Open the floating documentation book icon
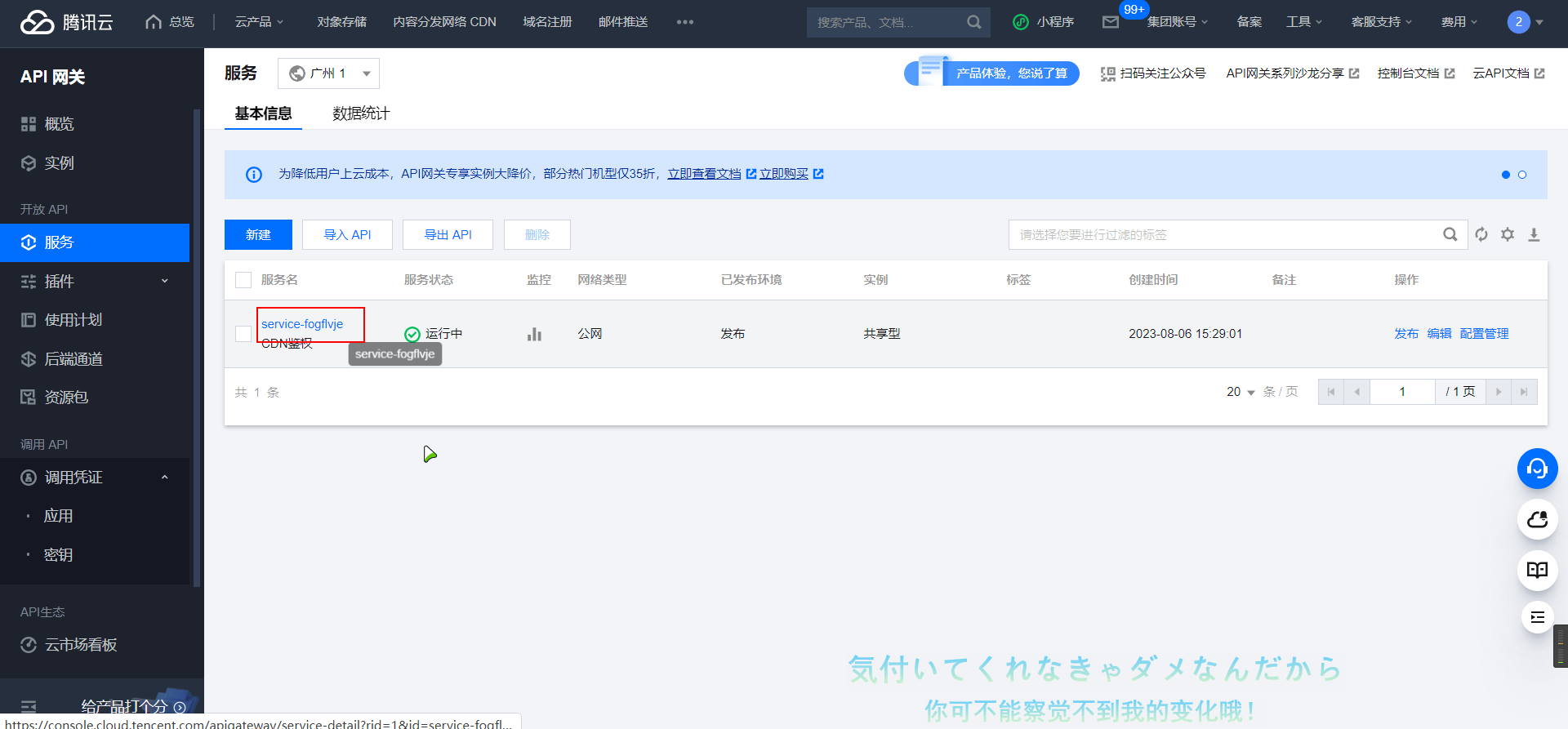This screenshot has height=729, width=1568. 1537,570
